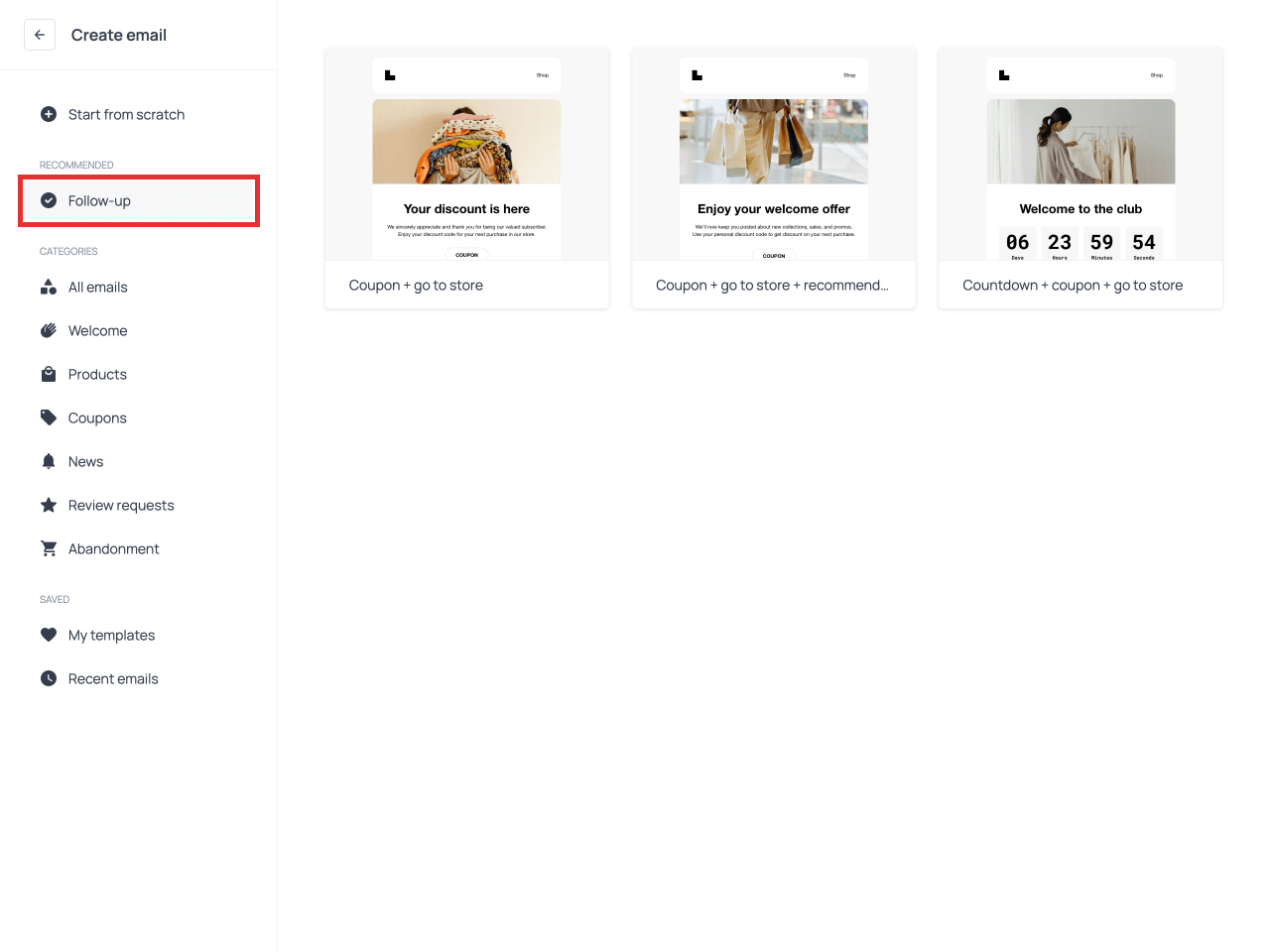Click the Follow-up checkmark icon
Viewport: 1270px width, 952px height.
(x=49, y=200)
